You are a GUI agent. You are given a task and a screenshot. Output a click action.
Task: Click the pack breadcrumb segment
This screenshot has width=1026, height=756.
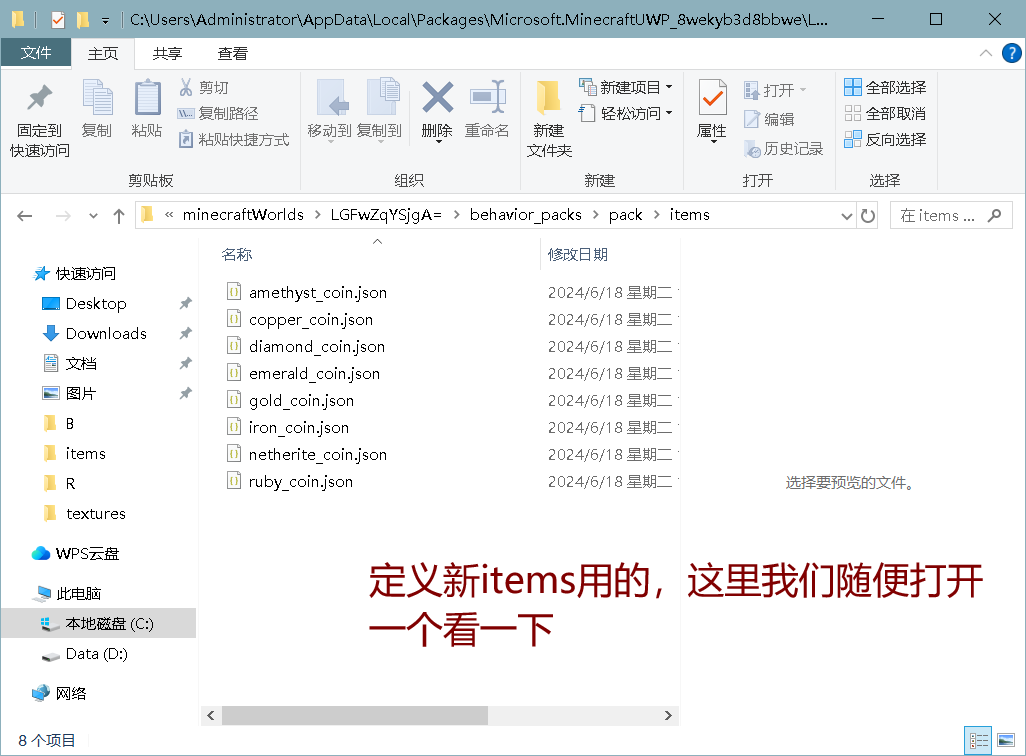(x=626, y=215)
